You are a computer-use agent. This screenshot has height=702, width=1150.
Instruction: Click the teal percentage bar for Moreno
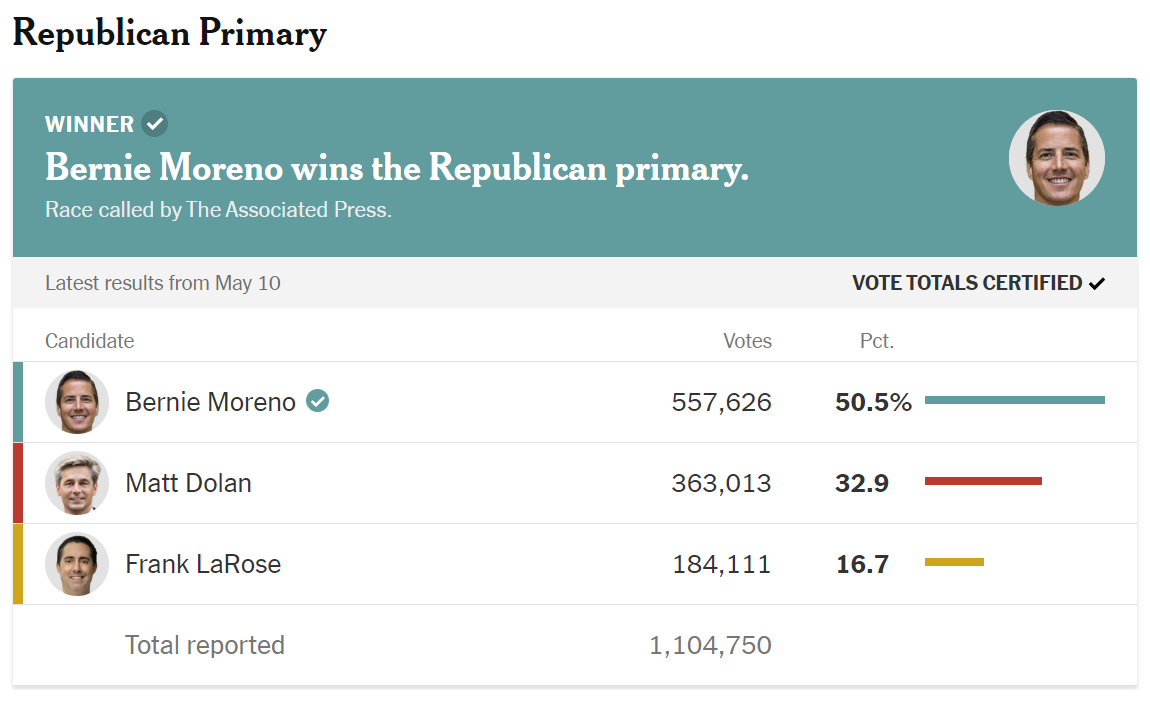pos(1014,400)
